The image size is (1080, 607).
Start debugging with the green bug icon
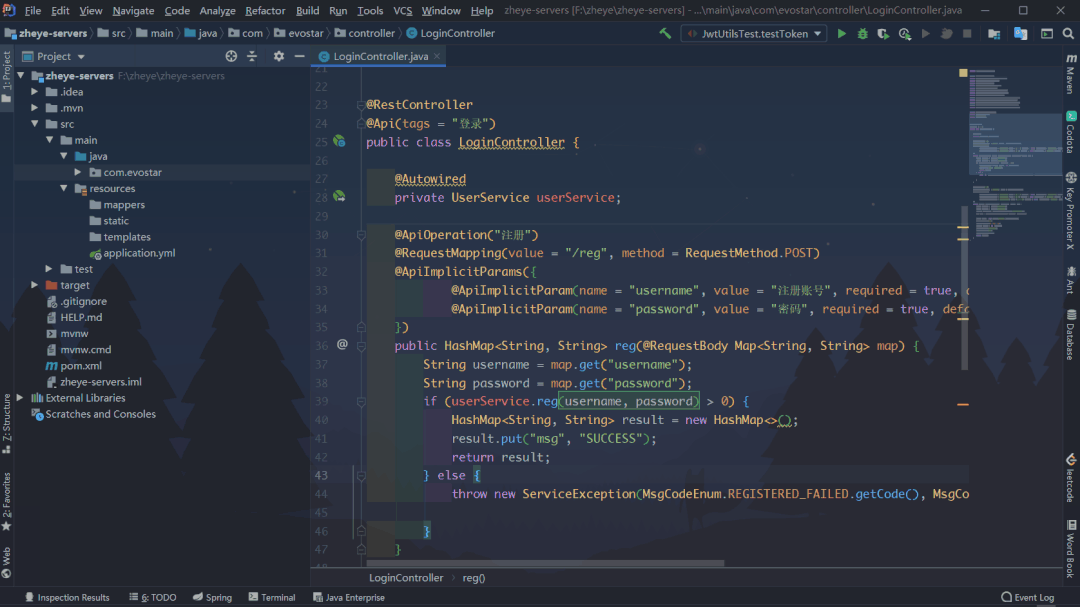[862, 33]
